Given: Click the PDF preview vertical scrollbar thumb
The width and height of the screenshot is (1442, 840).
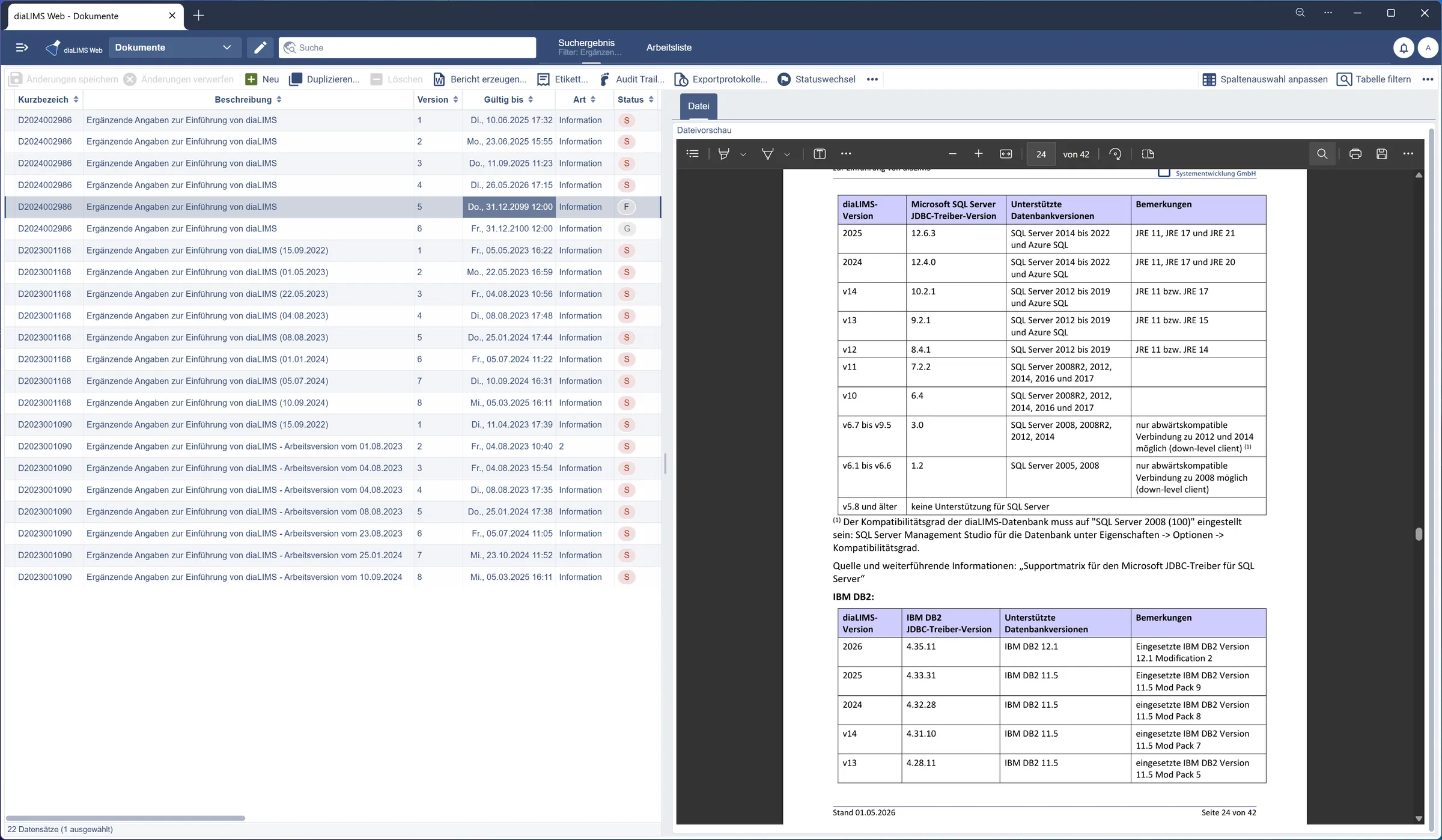Looking at the screenshot, I should coord(1419,534).
